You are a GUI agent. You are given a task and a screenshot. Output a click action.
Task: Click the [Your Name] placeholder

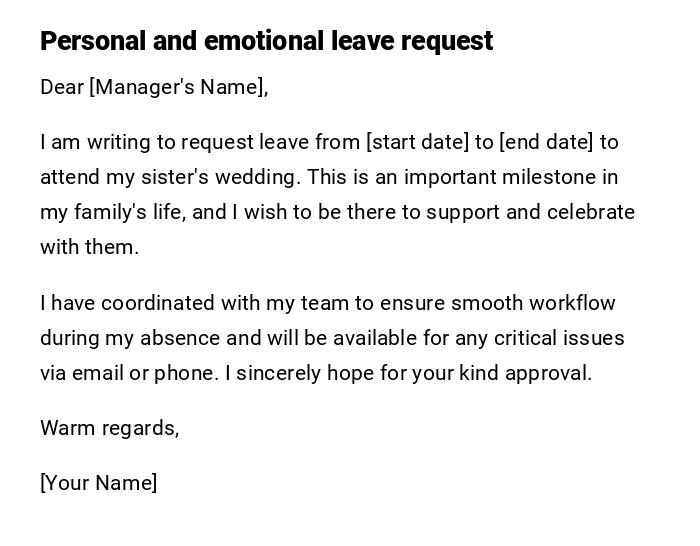pos(98,483)
